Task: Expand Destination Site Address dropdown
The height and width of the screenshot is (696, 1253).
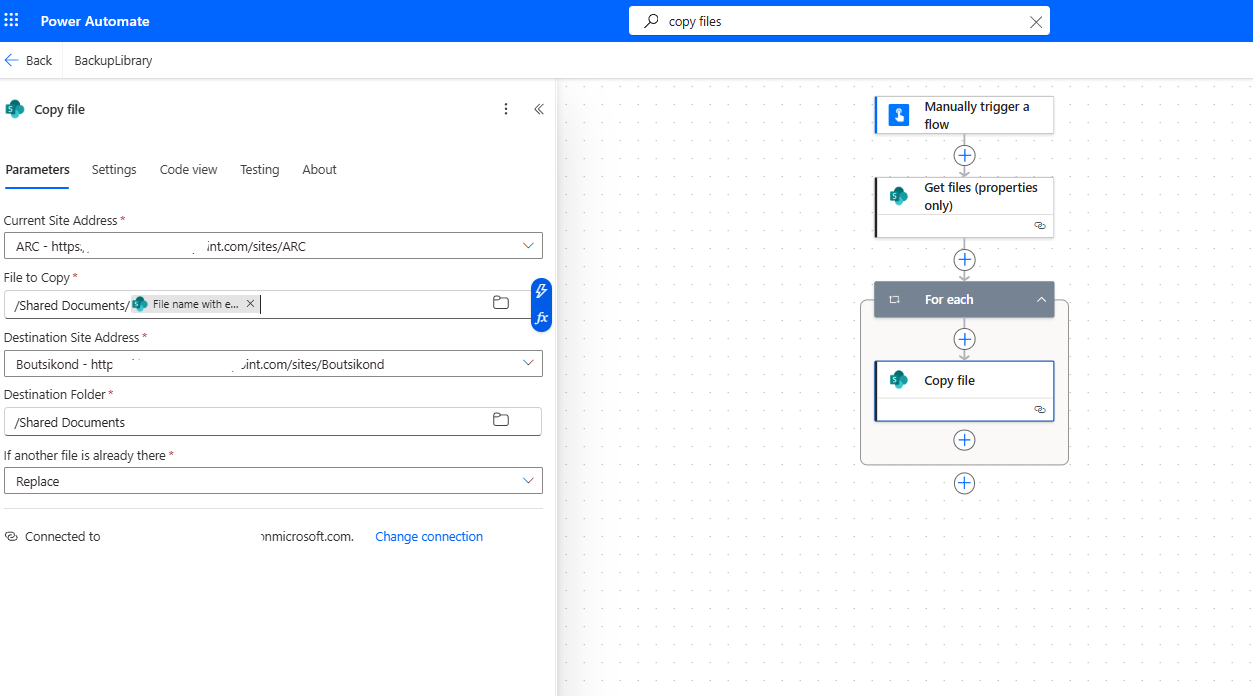Action: click(528, 363)
